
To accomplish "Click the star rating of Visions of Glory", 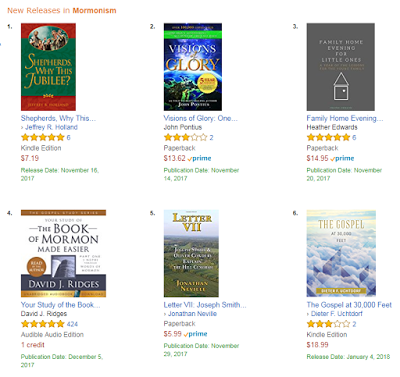I will 185,137.
